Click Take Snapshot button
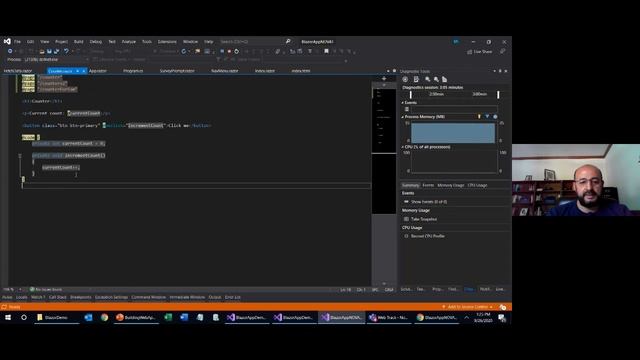The width and height of the screenshot is (640, 360). click(x=424, y=219)
